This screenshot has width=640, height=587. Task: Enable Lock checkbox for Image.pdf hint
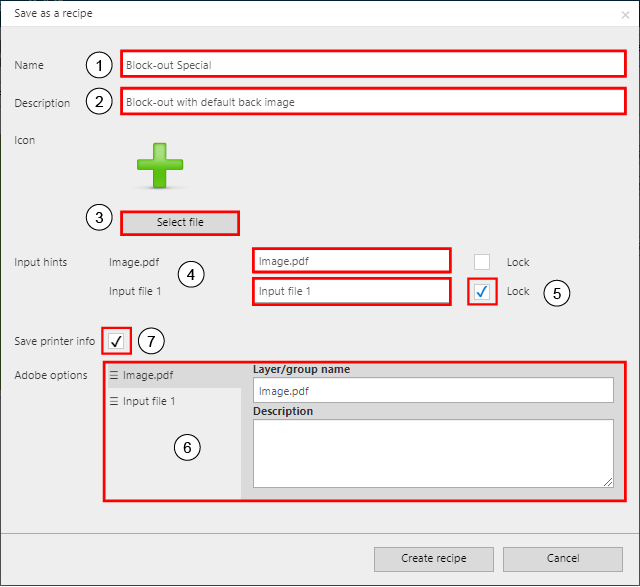pyautogui.click(x=482, y=262)
